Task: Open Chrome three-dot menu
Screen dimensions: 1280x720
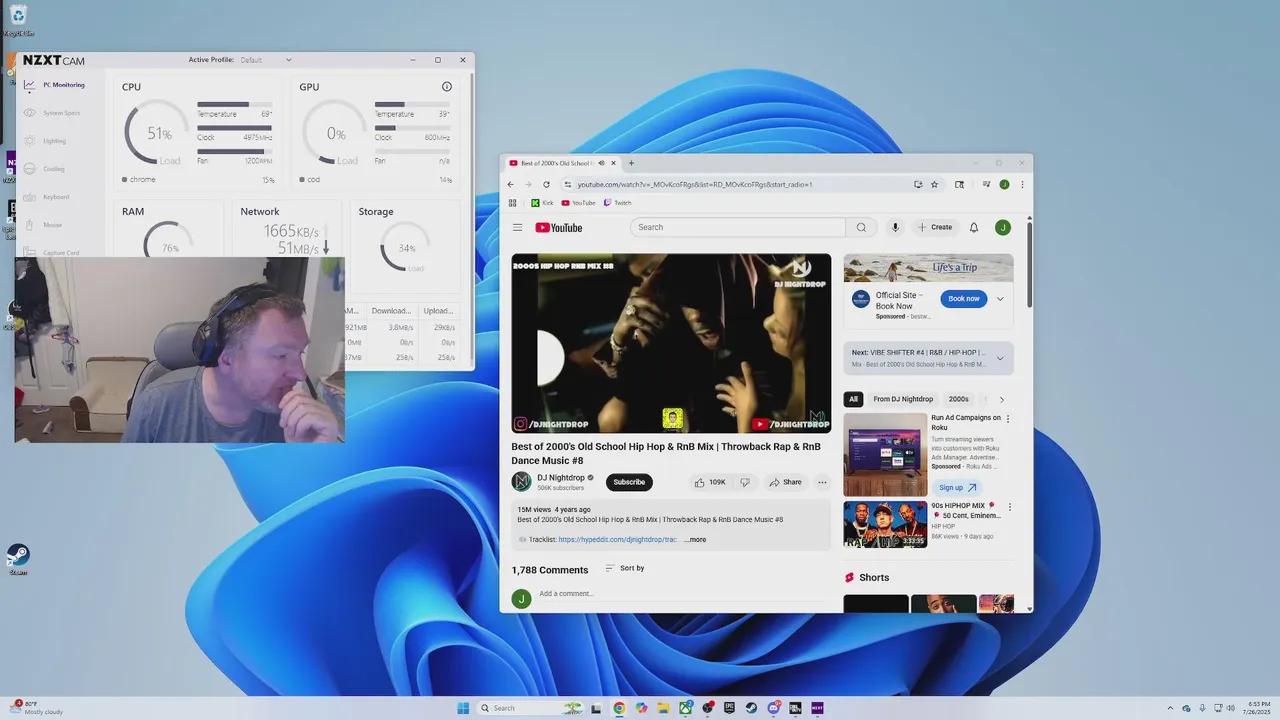Action: coord(1022,184)
